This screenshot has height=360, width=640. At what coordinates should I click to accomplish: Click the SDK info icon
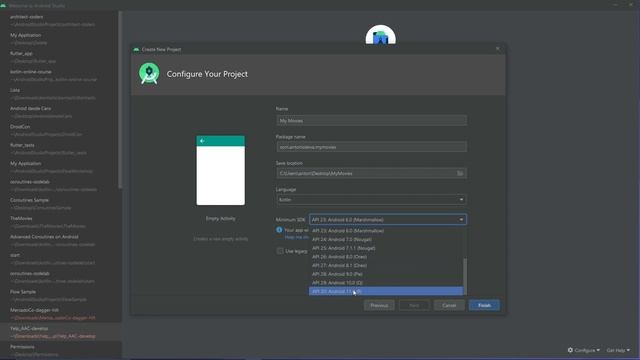click(279, 230)
